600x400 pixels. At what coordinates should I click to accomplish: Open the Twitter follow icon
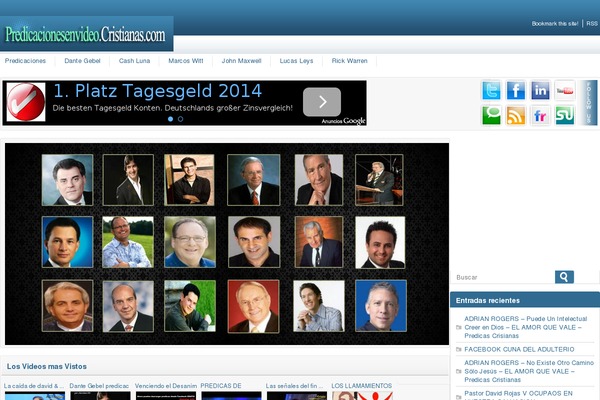(x=491, y=91)
